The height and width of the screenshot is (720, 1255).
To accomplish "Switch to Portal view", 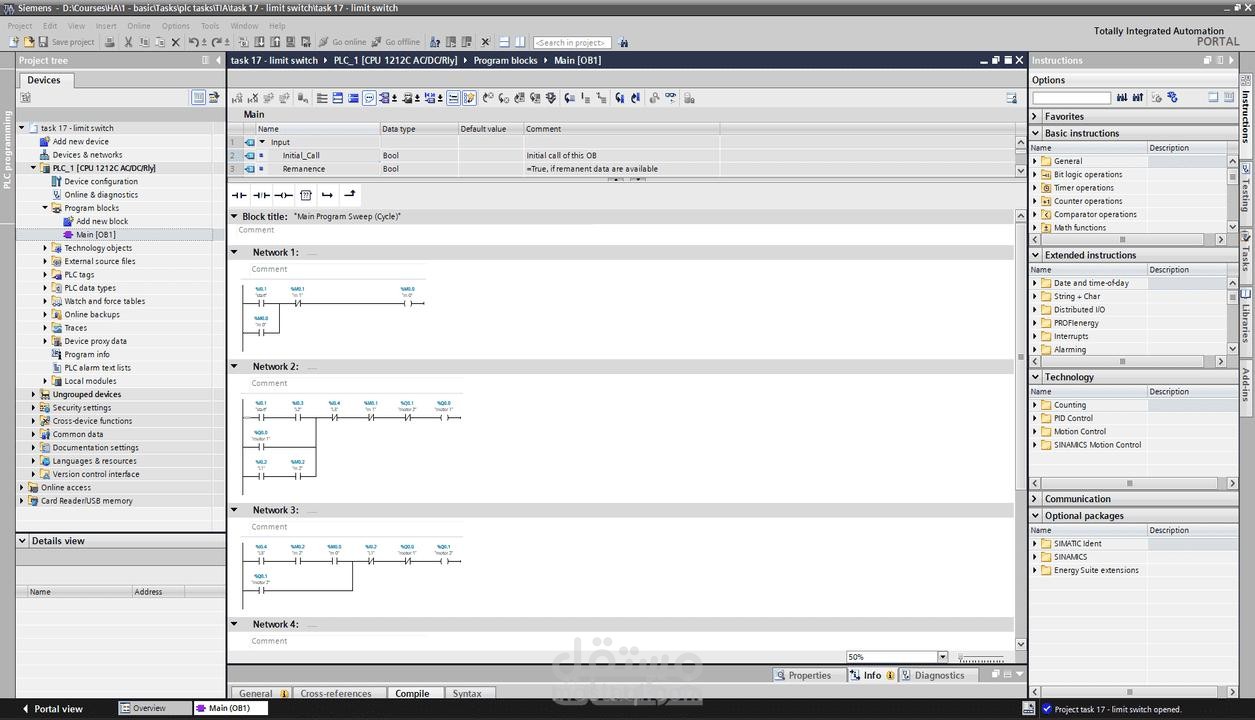I will coord(52,709).
